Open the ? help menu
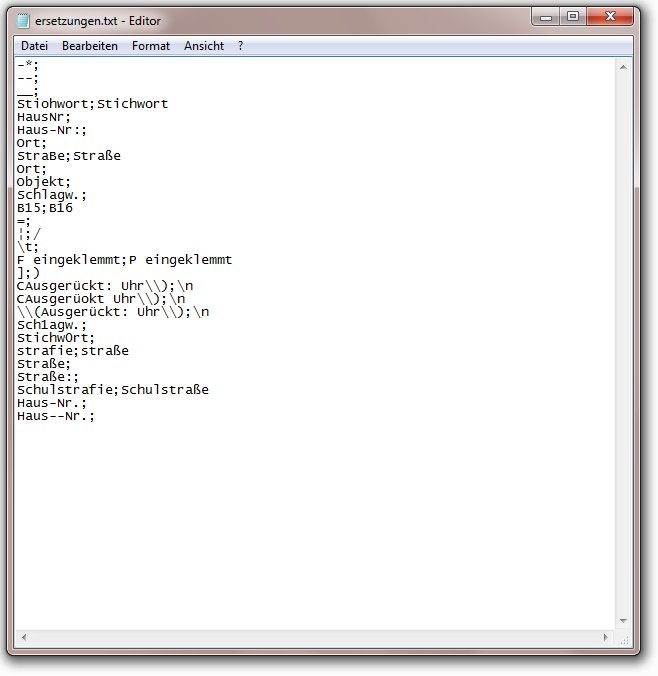Image resolution: width=658 pixels, height=676 pixels. pos(241,46)
